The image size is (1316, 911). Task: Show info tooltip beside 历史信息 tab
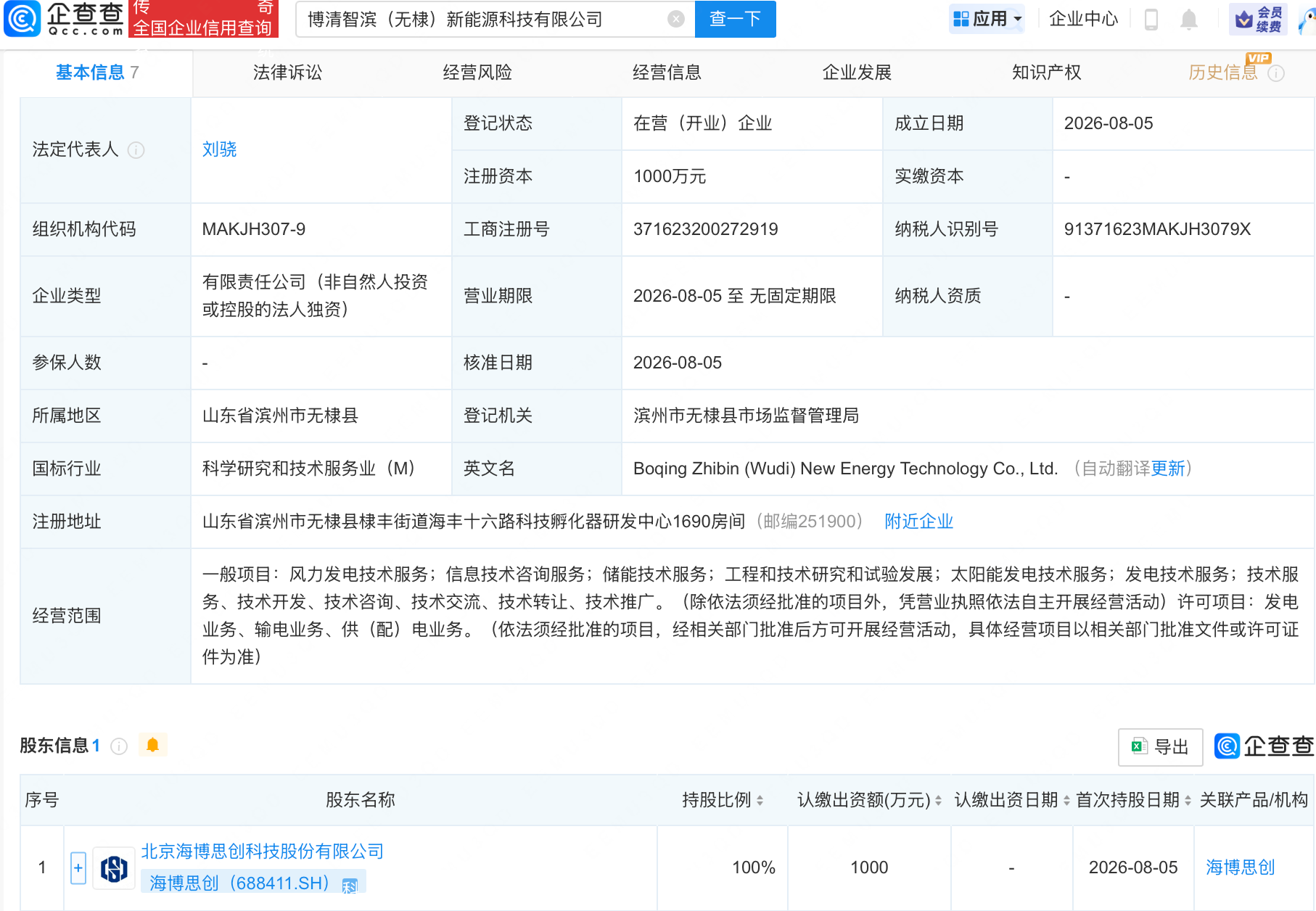(x=1276, y=73)
